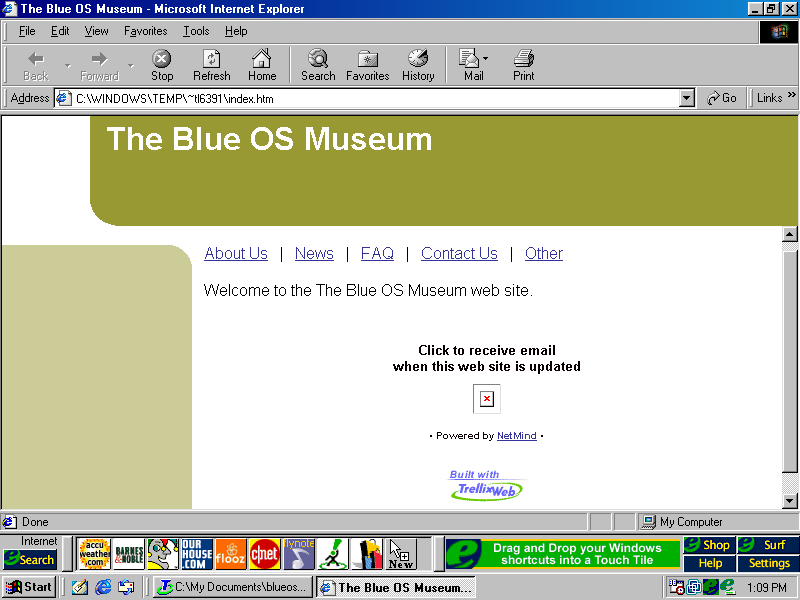Click the NetMind link
Screen dimensions: 800x600
coord(516,436)
